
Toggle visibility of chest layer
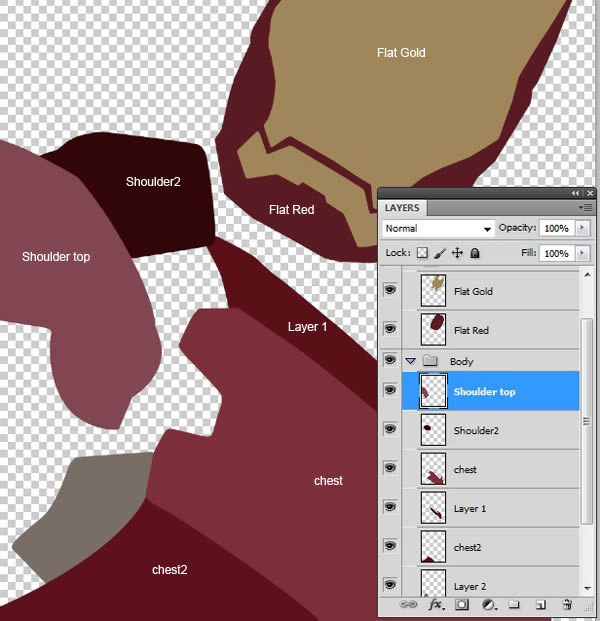(x=390, y=468)
